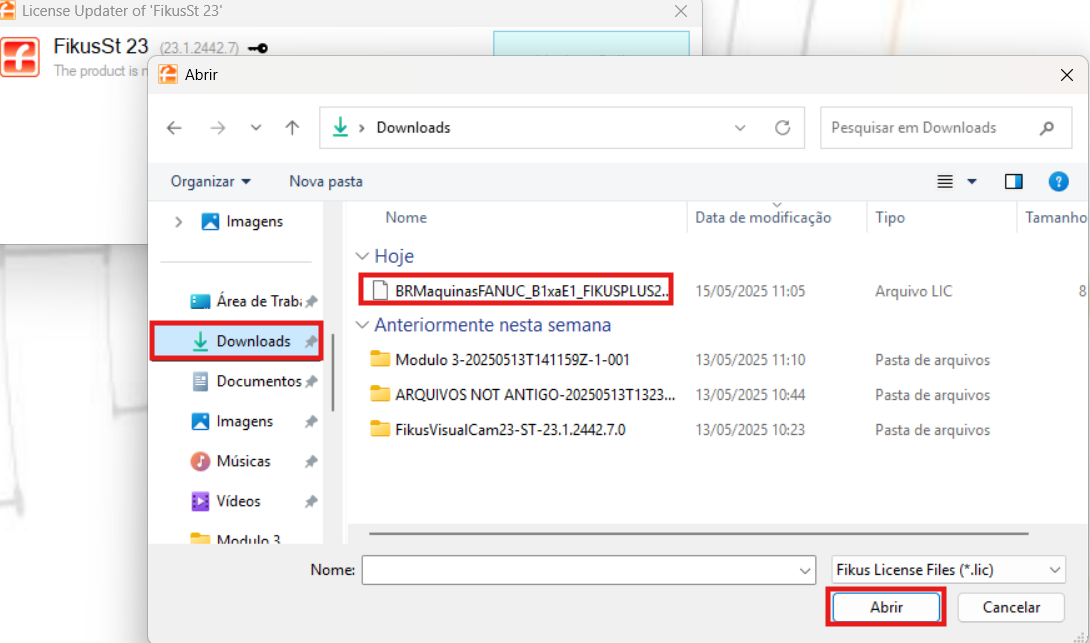1090x643 pixels.
Task: Click the pin icon next to Documentos
Action: click(x=311, y=382)
